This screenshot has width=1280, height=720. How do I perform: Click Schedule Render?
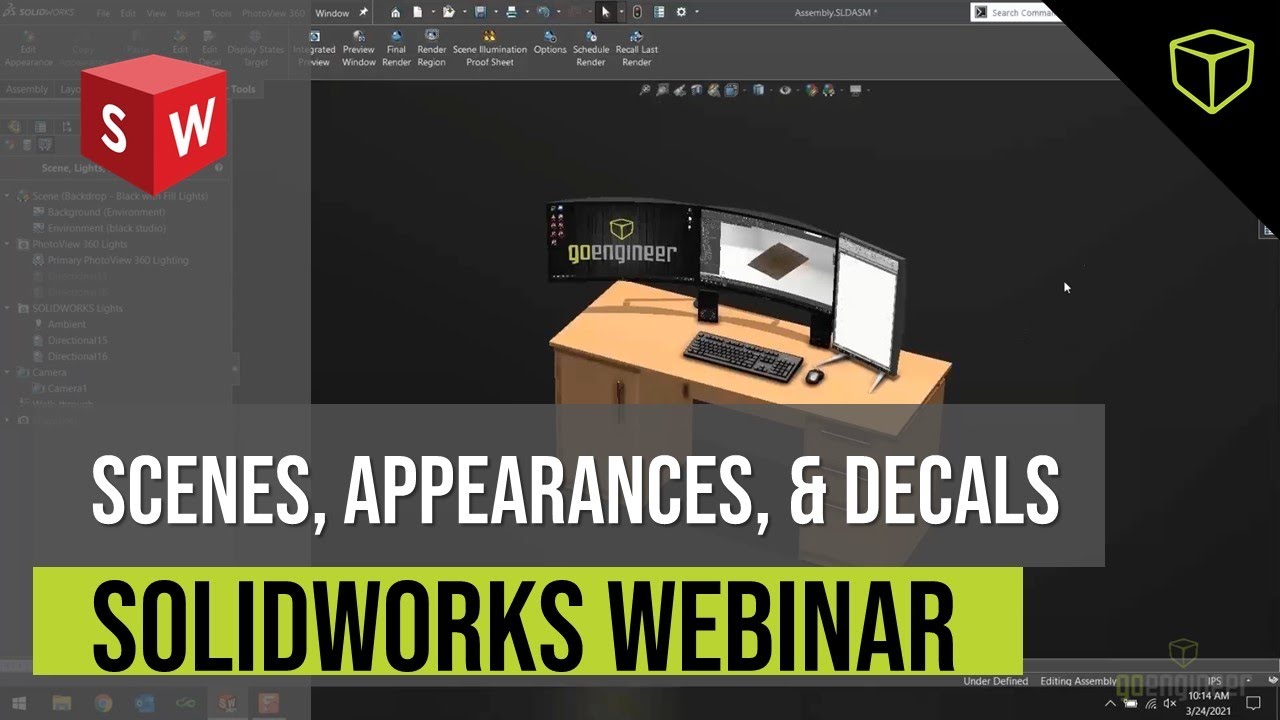point(591,49)
